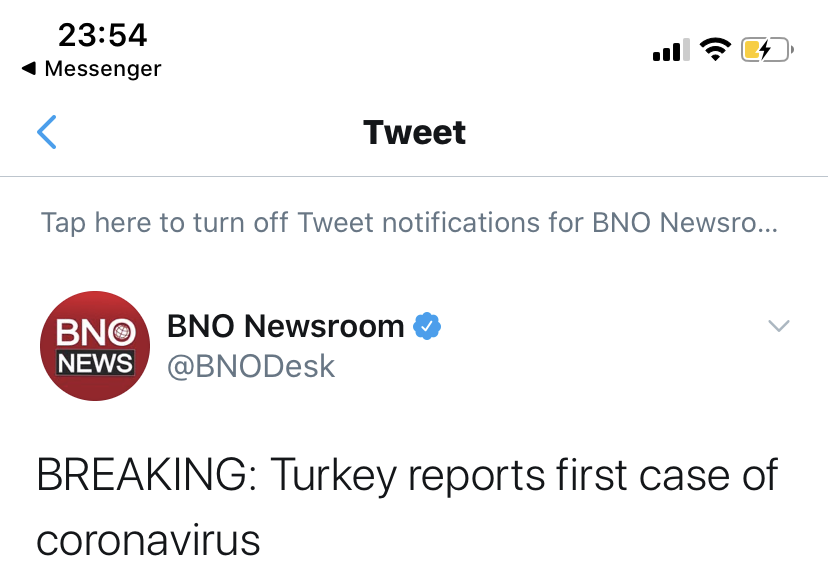Image resolution: width=828 pixels, height=581 pixels.
Task: Tap the Tweet header title
Action: [414, 132]
